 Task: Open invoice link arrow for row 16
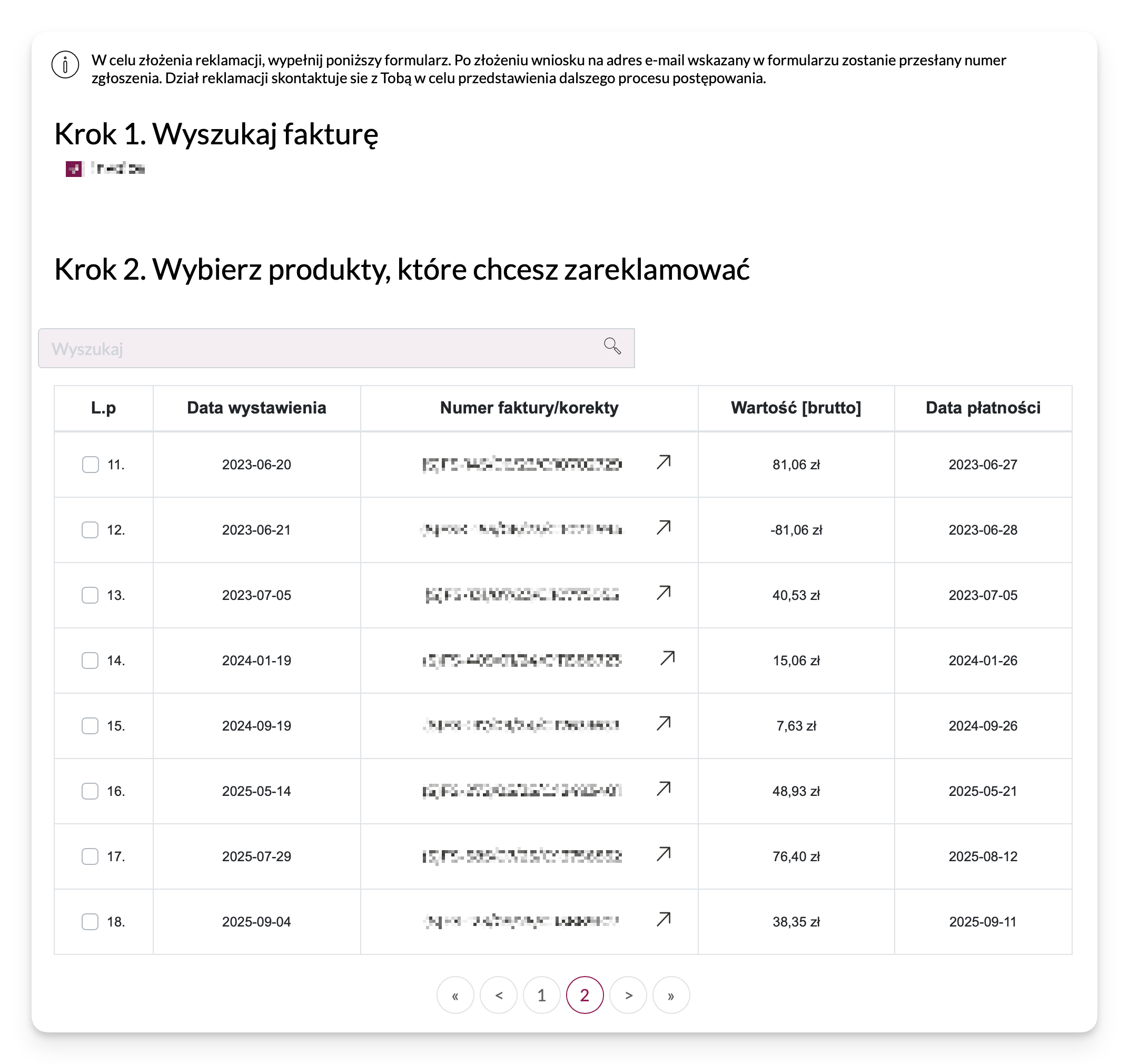(663, 789)
